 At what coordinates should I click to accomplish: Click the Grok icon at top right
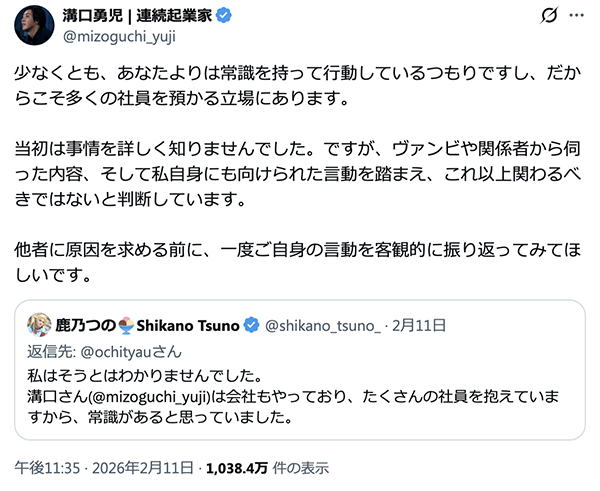pyautogui.click(x=547, y=20)
